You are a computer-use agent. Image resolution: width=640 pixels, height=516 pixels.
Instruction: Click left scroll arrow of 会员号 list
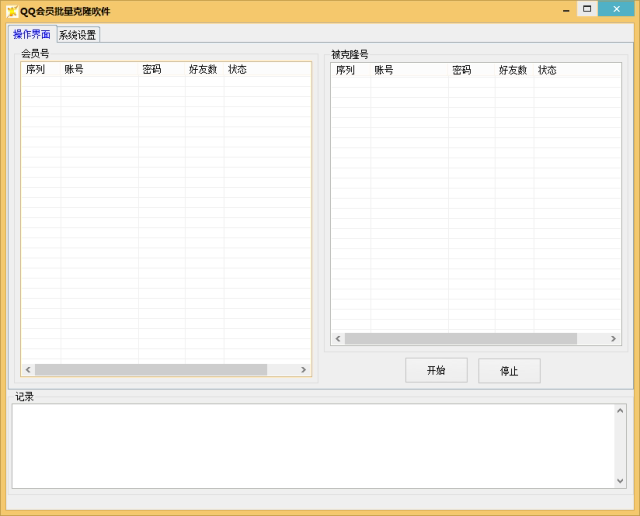coord(28,369)
